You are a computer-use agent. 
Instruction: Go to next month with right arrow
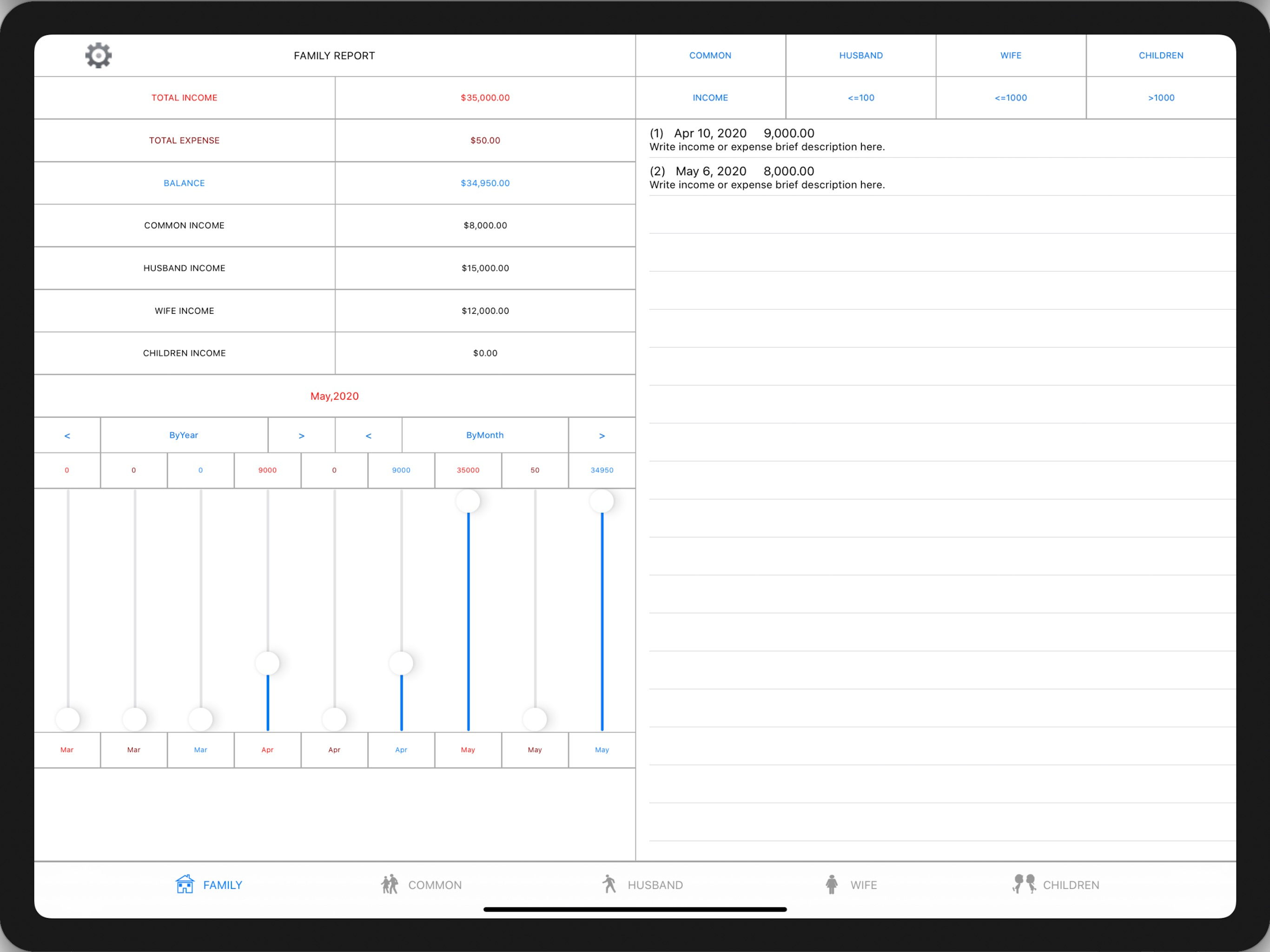(x=602, y=435)
